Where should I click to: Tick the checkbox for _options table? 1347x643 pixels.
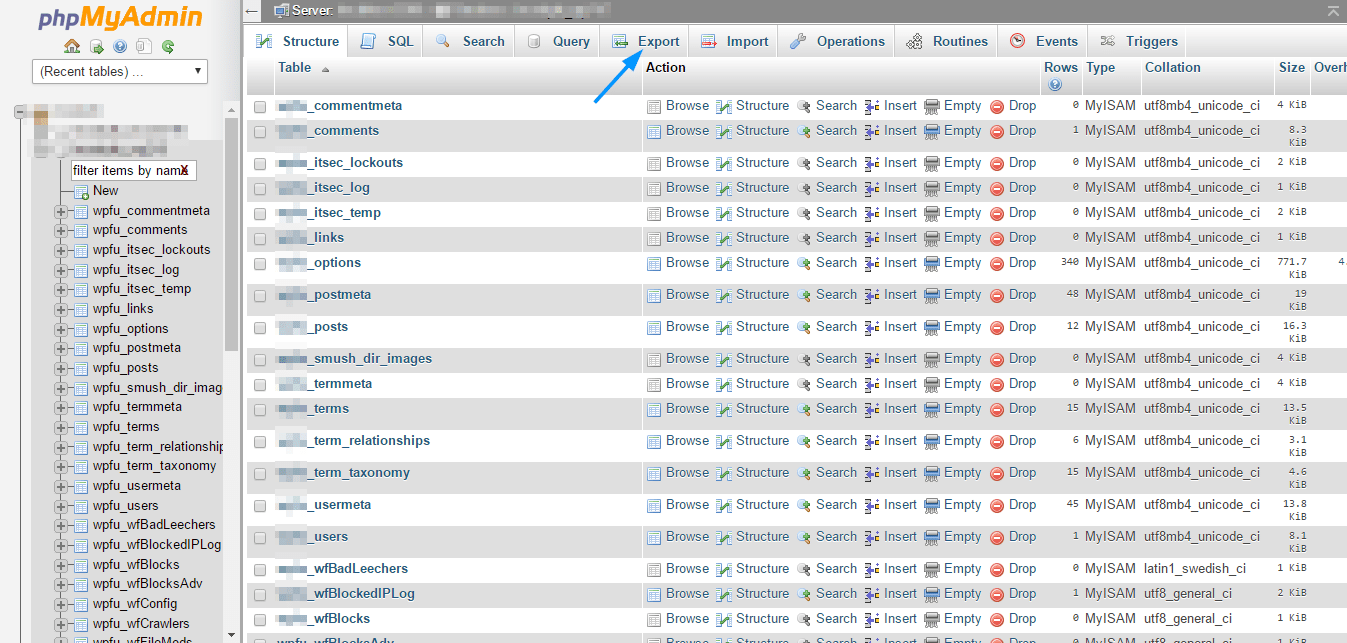(x=260, y=264)
